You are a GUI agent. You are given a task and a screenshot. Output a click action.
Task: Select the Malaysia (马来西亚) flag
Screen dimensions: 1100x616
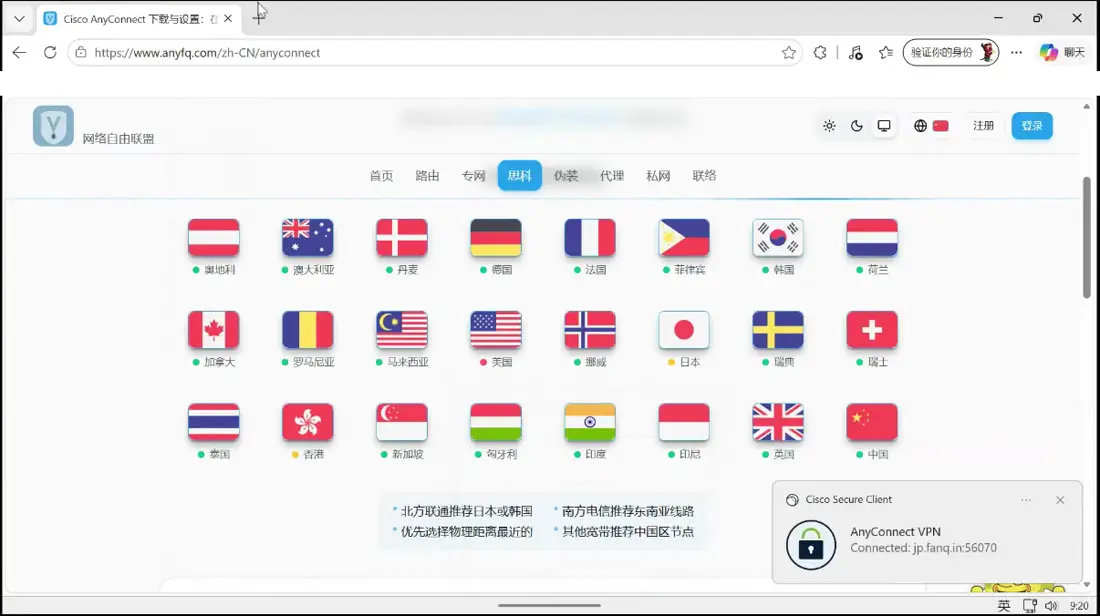point(402,330)
